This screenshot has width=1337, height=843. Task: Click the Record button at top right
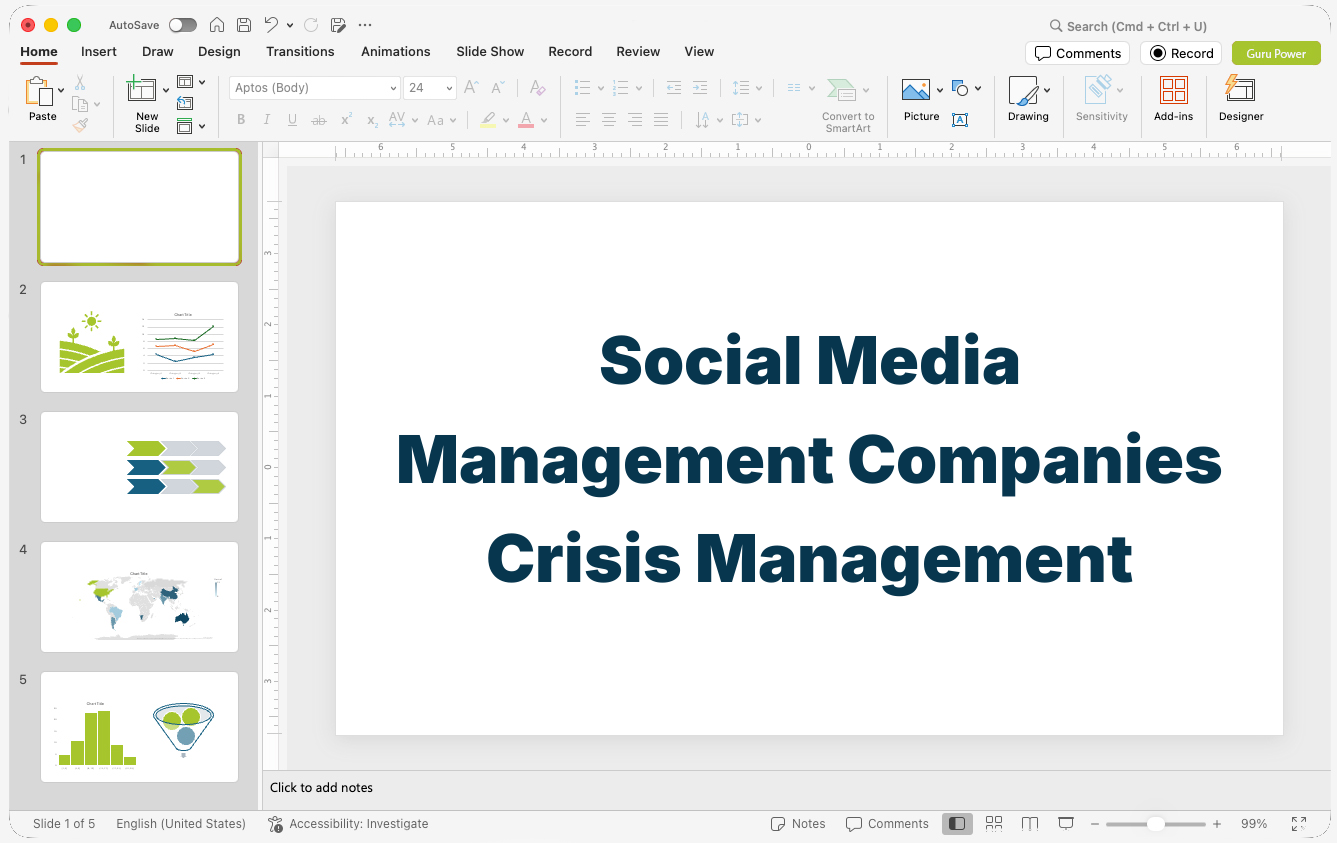[1181, 53]
